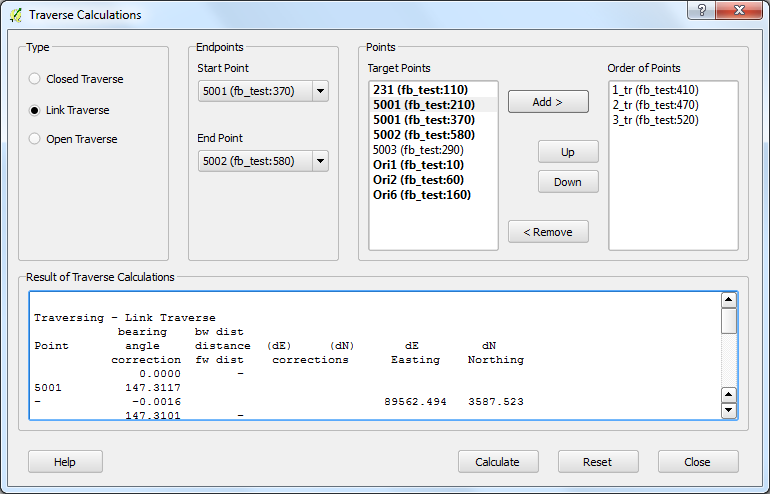770x494 pixels.
Task: Select 5003 (fb_test:290) target point
Action: pyautogui.click(x=418, y=150)
